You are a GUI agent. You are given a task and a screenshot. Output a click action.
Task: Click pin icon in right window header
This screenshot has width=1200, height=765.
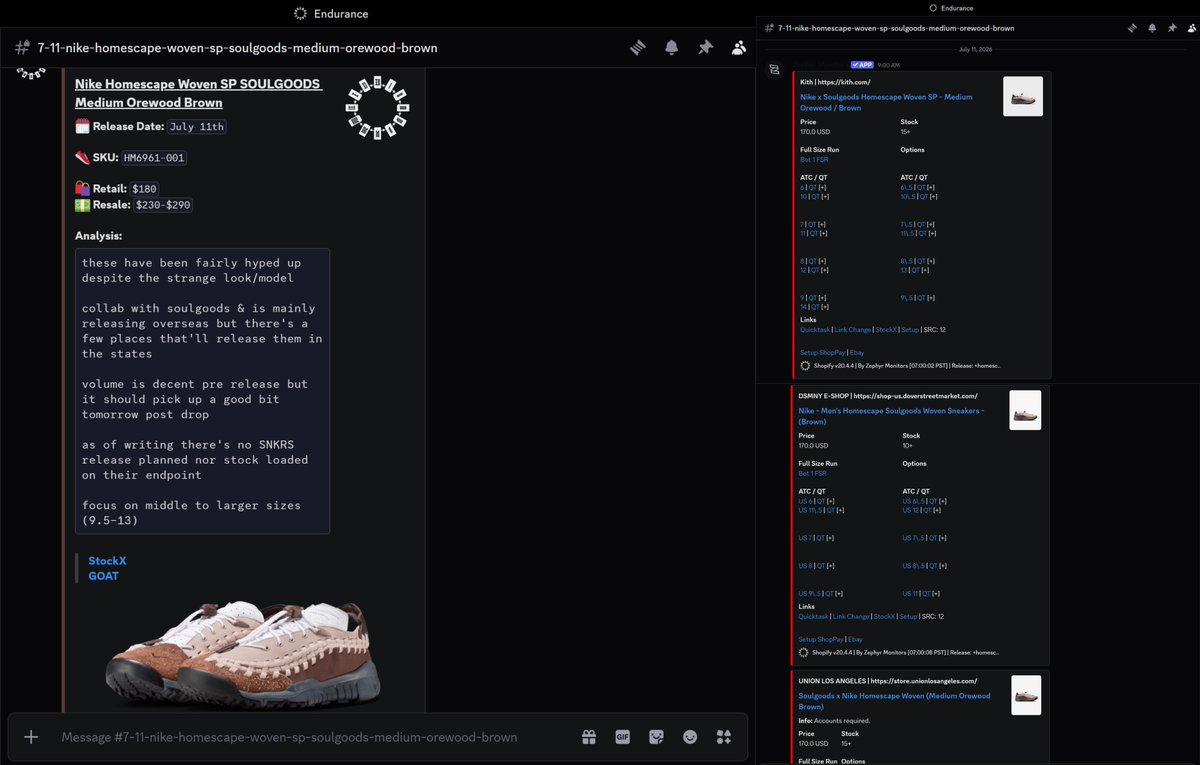pos(1171,28)
